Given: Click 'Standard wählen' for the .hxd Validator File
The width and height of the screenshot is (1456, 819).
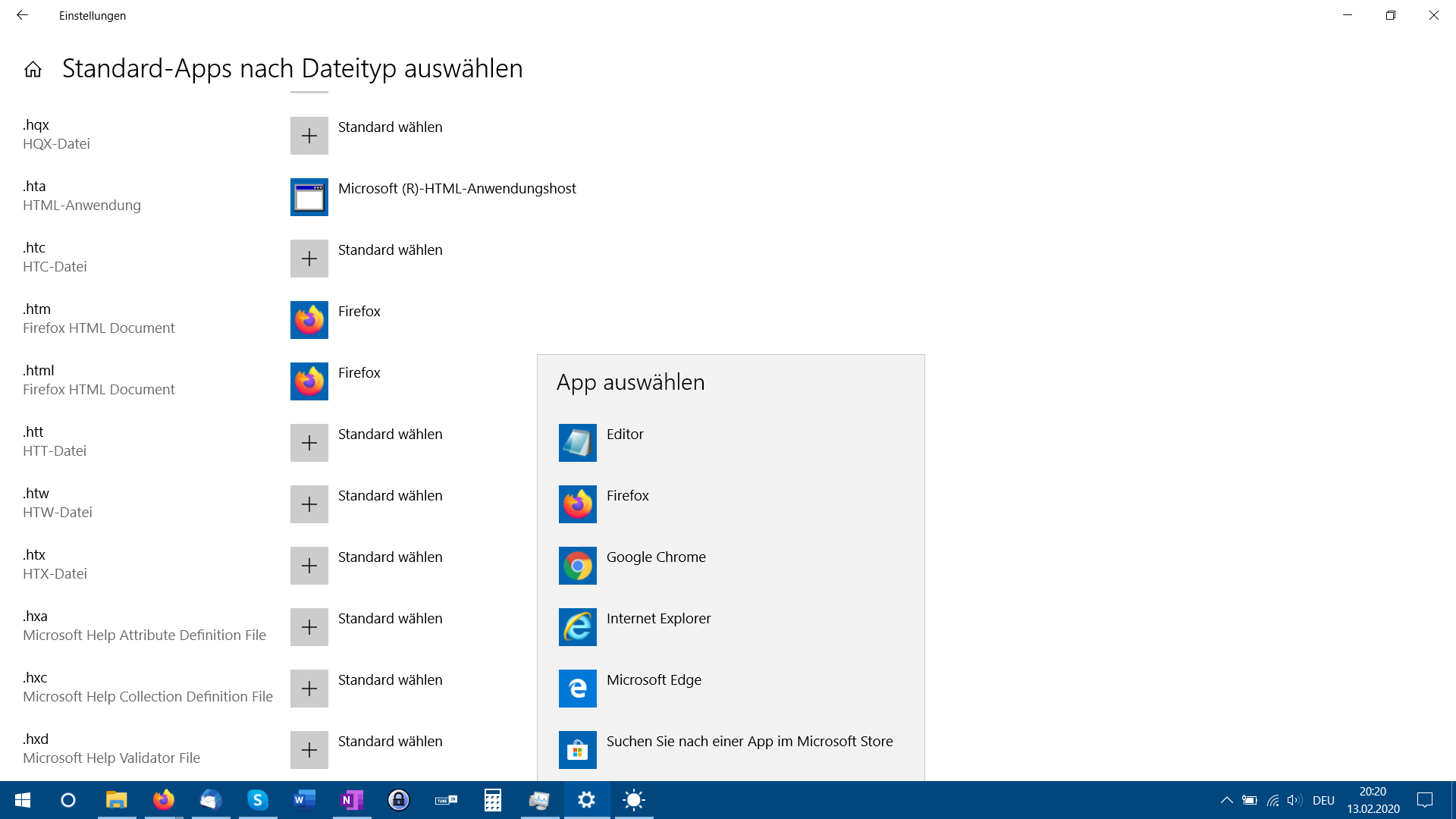Looking at the screenshot, I should coord(390,742).
